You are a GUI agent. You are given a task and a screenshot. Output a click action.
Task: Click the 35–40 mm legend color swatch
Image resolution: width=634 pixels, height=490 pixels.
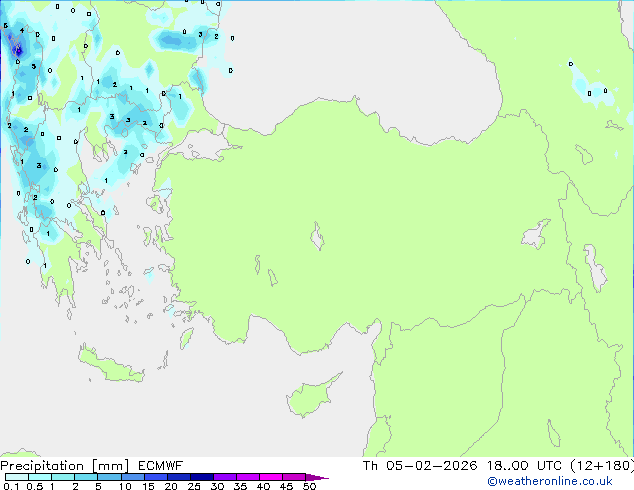tap(247, 477)
